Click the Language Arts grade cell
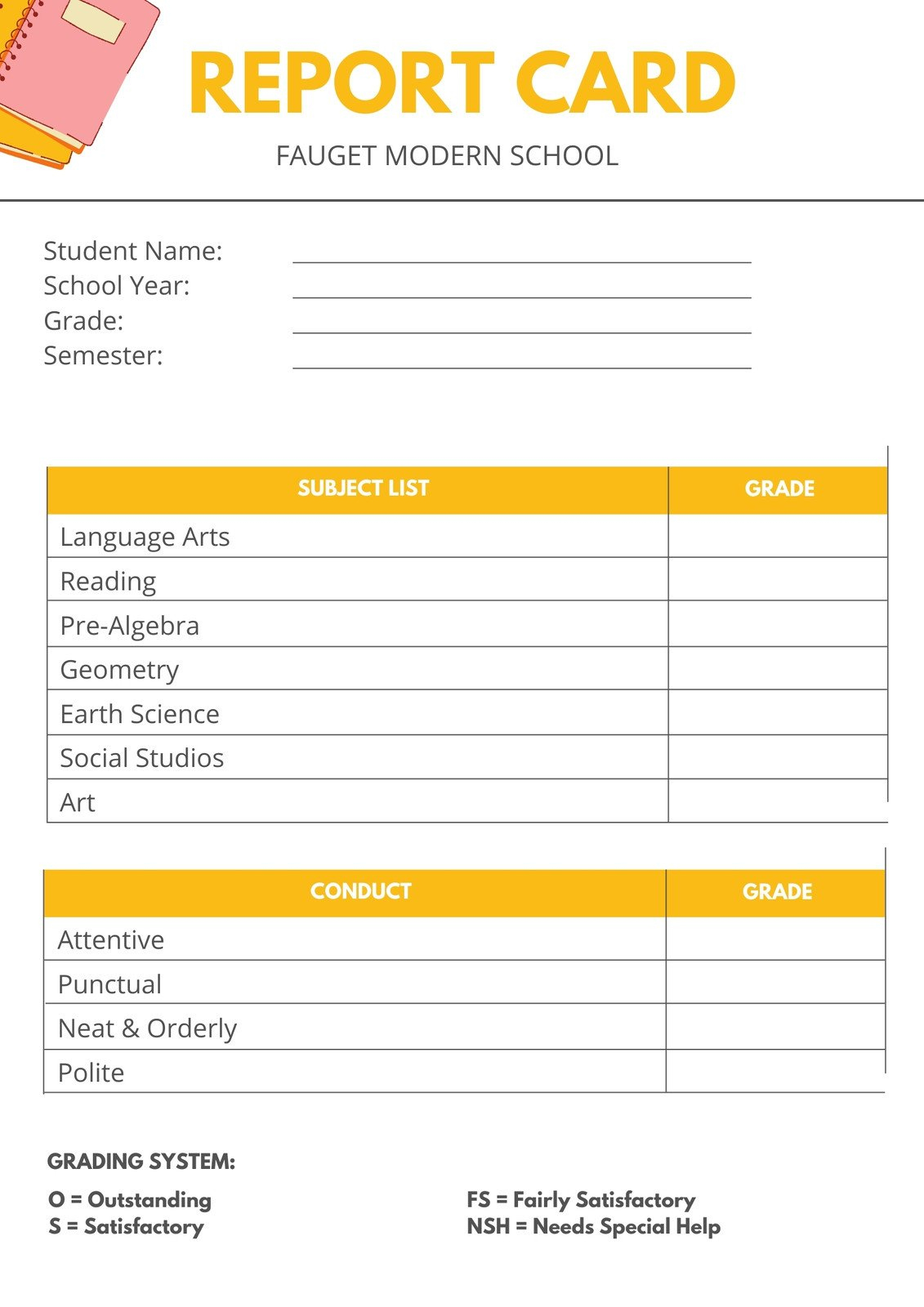The image size is (924, 1307). [x=777, y=536]
